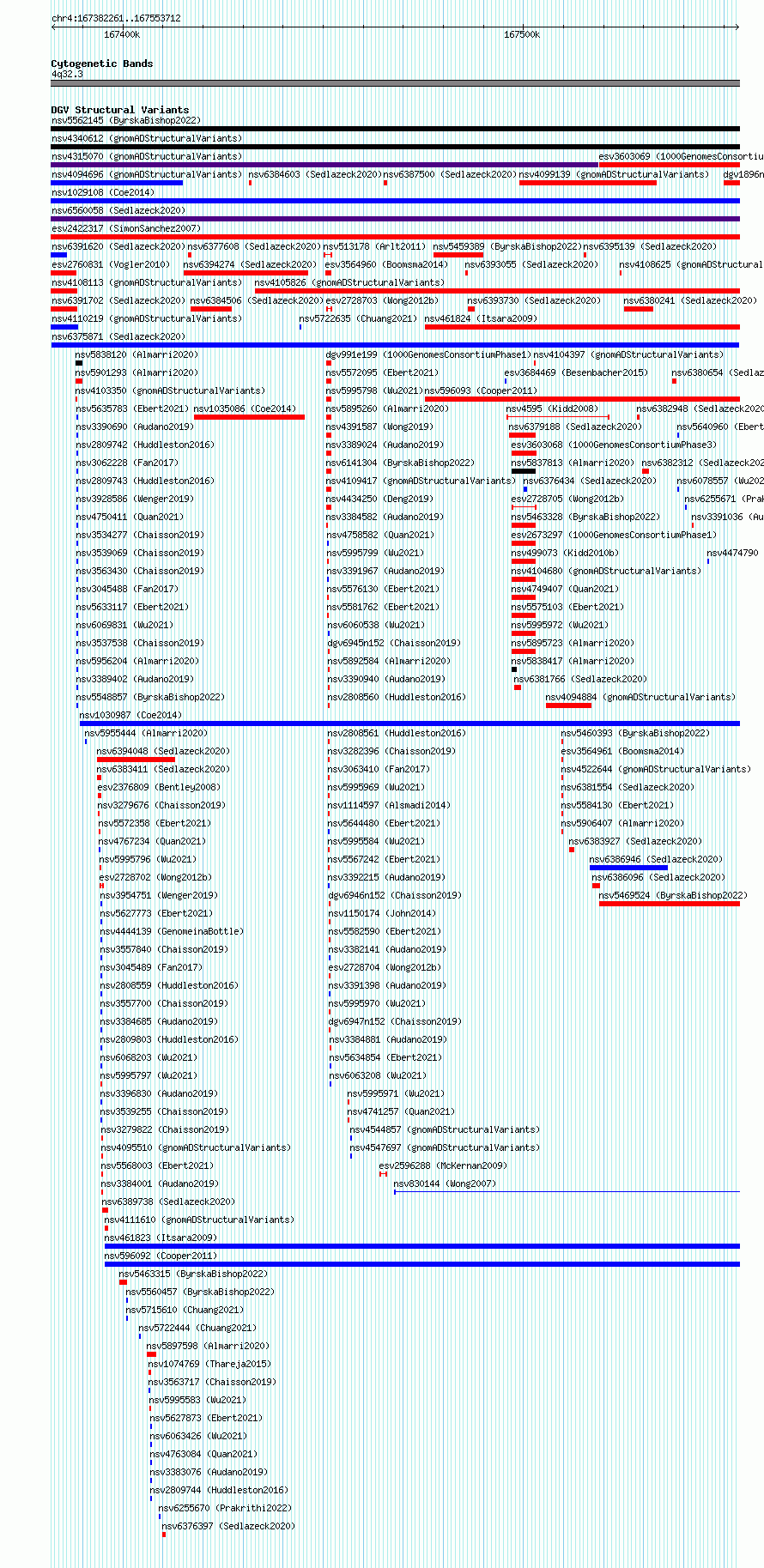Click the esv3564960 (Boomsma2014) label
The image size is (764, 1568).
point(386,264)
